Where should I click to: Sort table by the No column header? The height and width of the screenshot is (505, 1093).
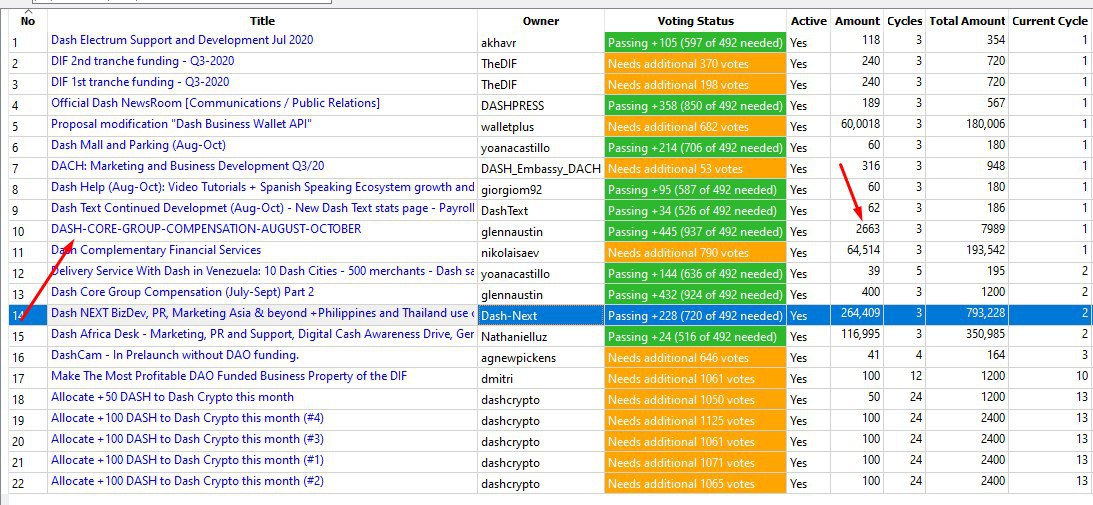(28, 21)
